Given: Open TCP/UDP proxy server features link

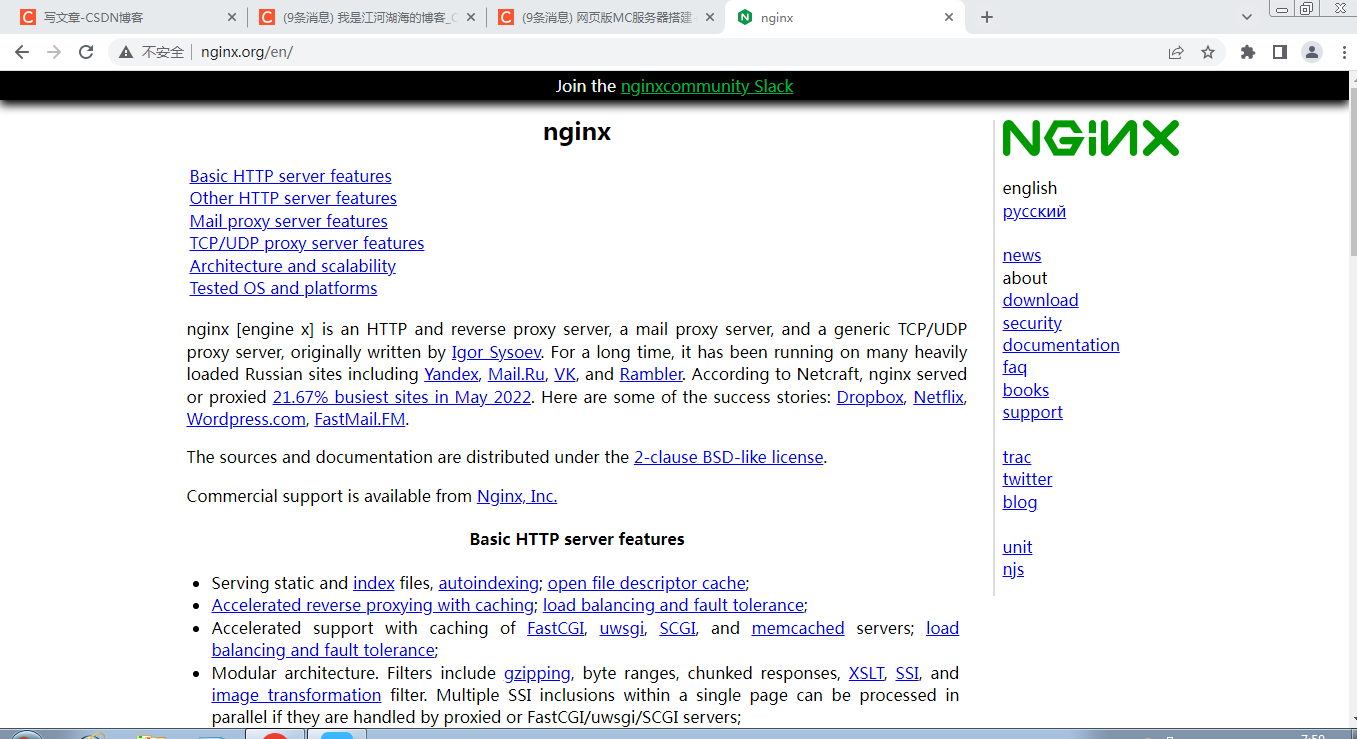Looking at the screenshot, I should coord(307,243).
